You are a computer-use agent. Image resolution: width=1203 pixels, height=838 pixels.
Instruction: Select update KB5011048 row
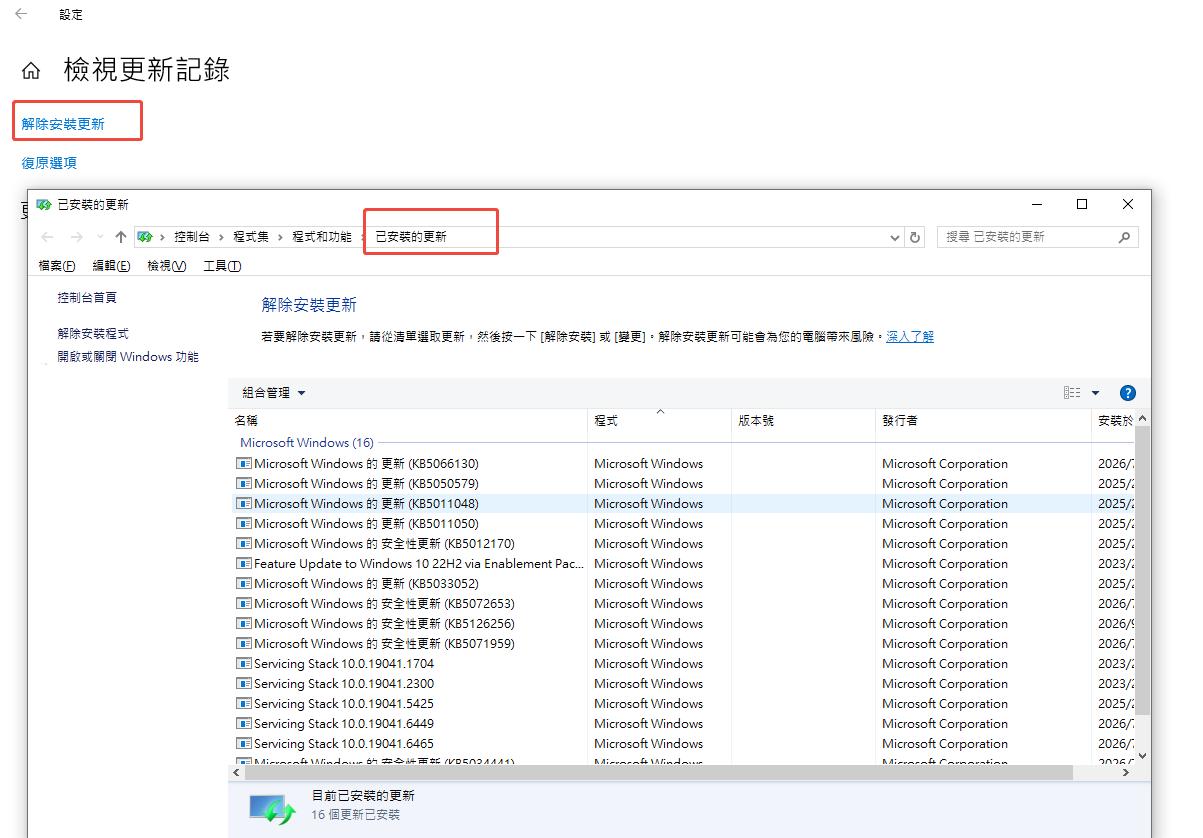[x=685, y=504]
